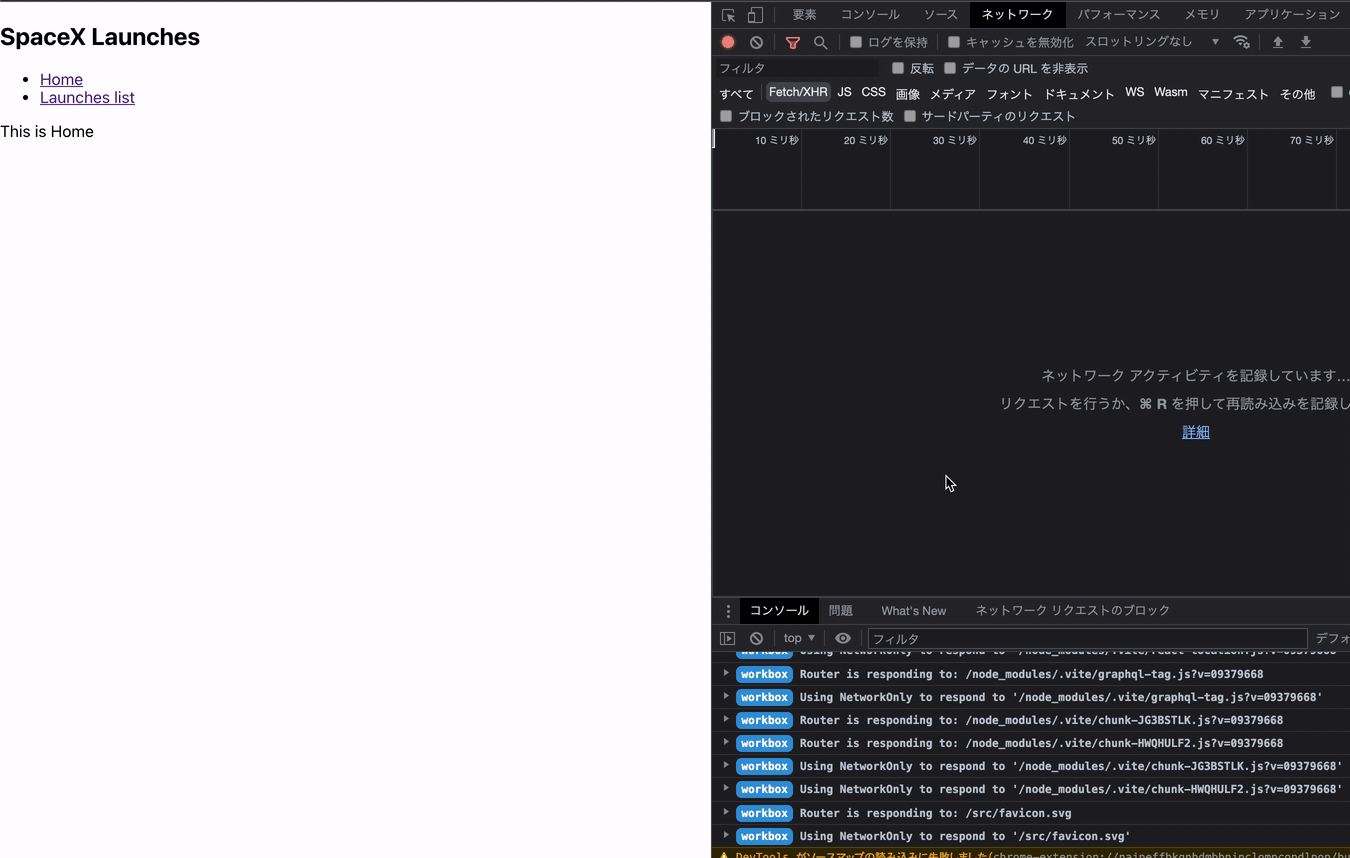Image resolution: width=1350 pixels, height=858 pixels.
Task: Expand the graphql-tag.js Router is responding entry
Action: pyautogui.click(x=726, y=673)
